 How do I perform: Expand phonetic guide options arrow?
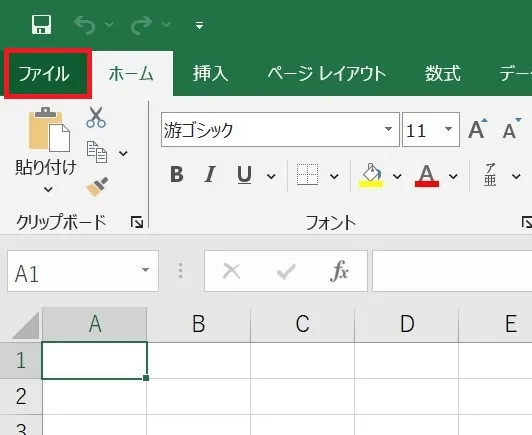pos(516,176)
